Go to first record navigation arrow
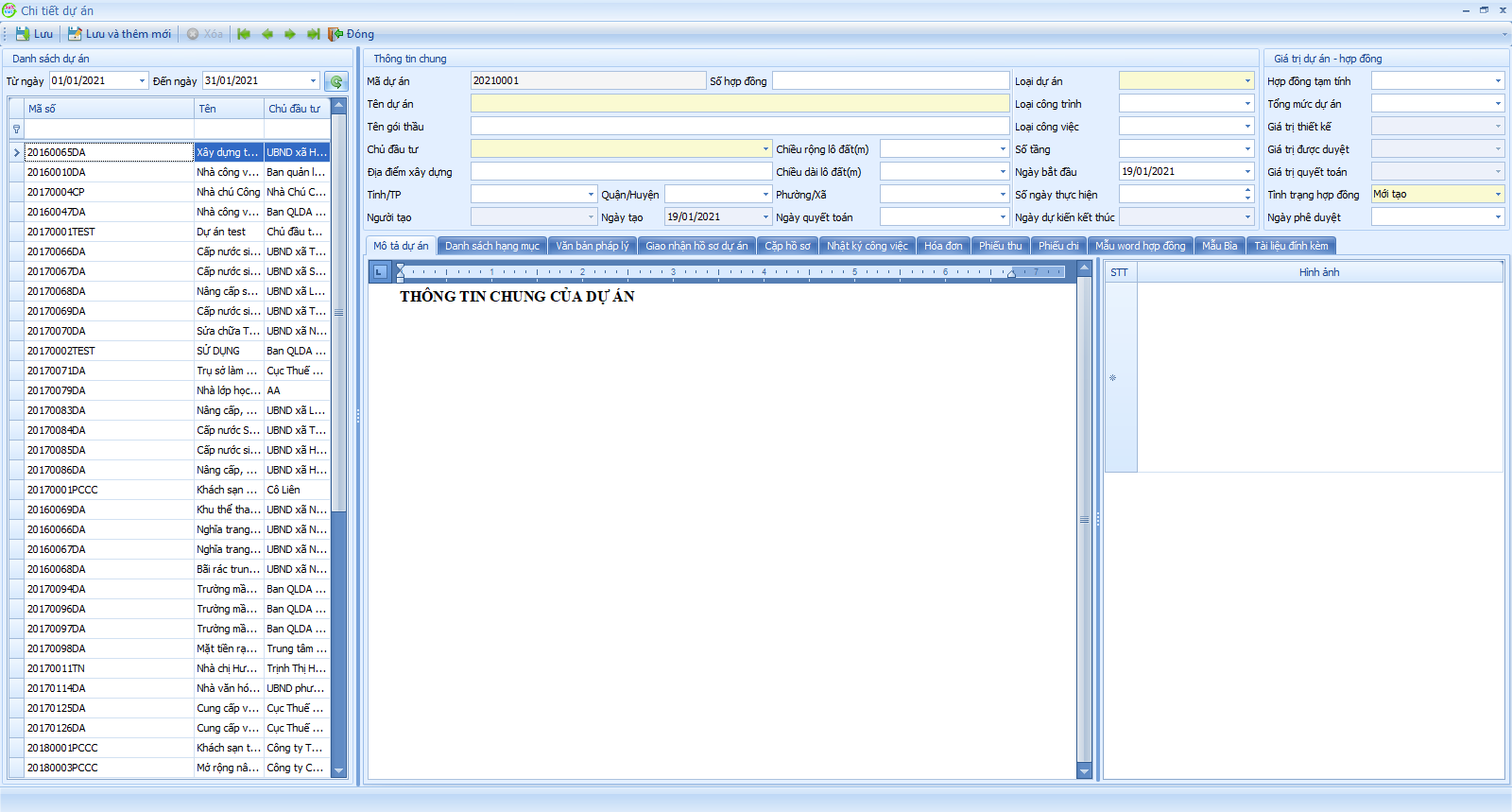Viewport: 1512px width, 812px height. tap(244, 34)
